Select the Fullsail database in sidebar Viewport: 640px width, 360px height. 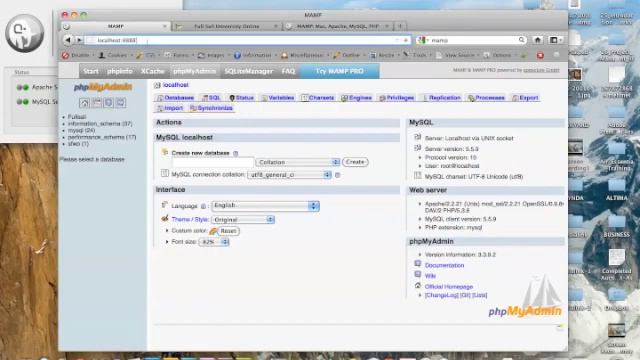(77, 117)
